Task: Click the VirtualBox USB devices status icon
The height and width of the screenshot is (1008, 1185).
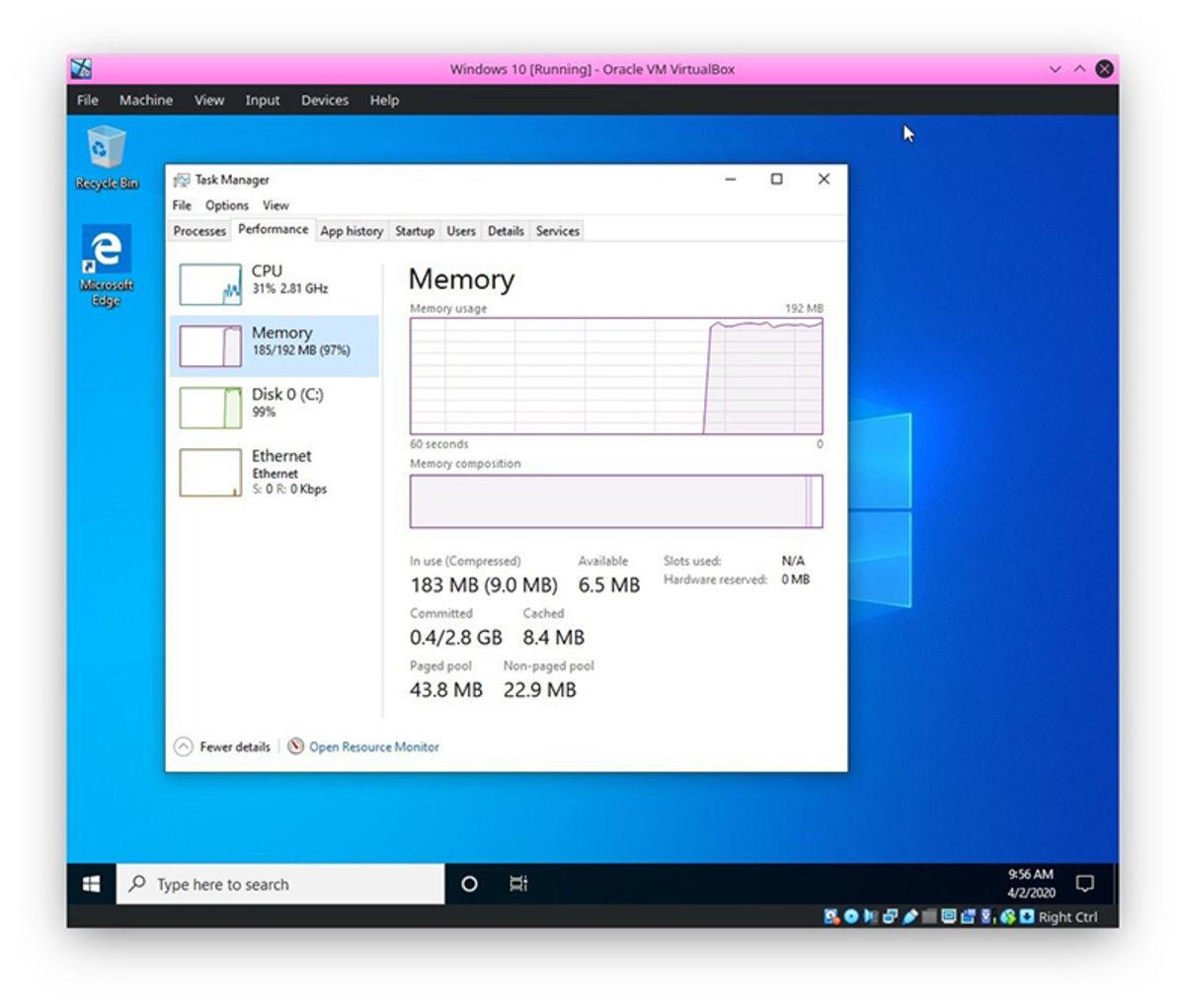Action: click(x=910, y=917)
